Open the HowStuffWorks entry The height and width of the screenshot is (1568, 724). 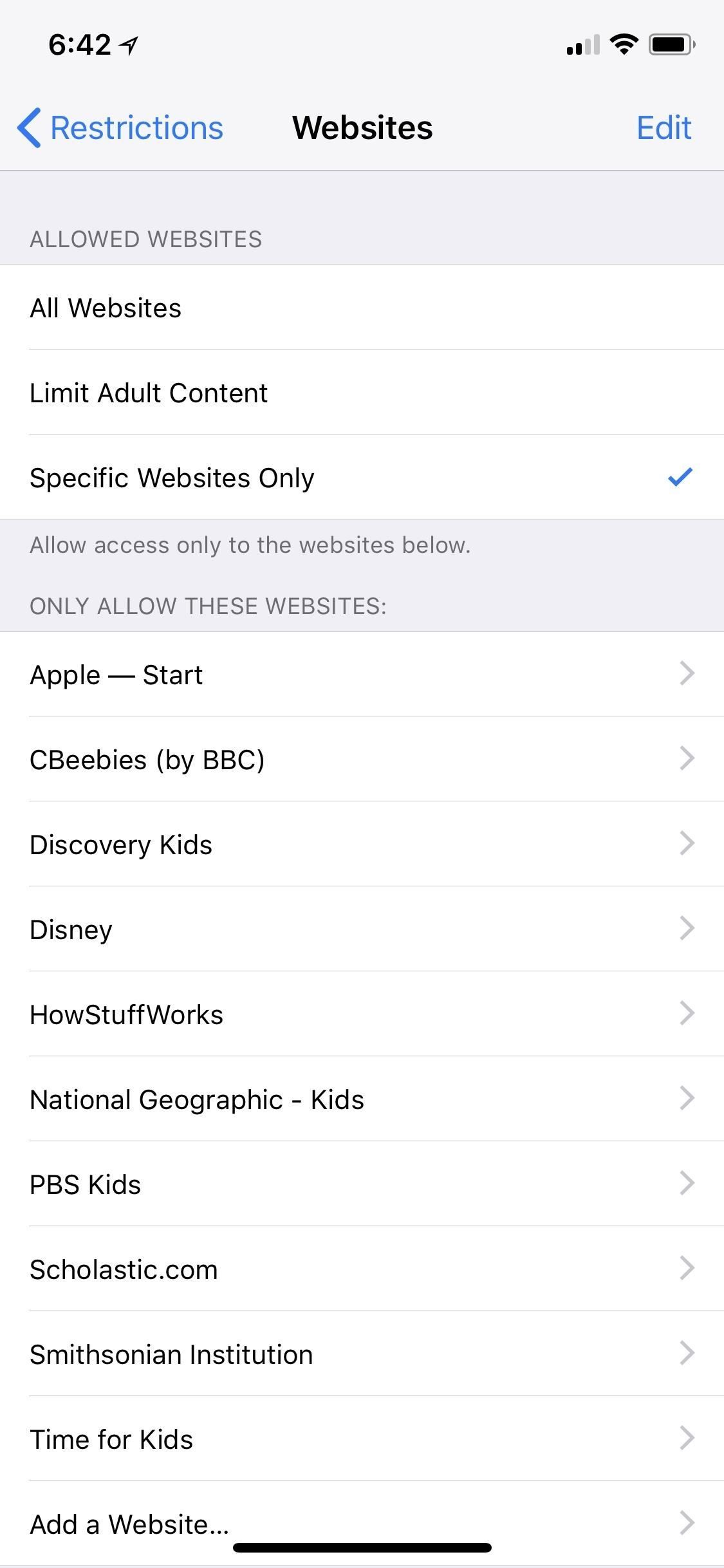point(126,1014)
